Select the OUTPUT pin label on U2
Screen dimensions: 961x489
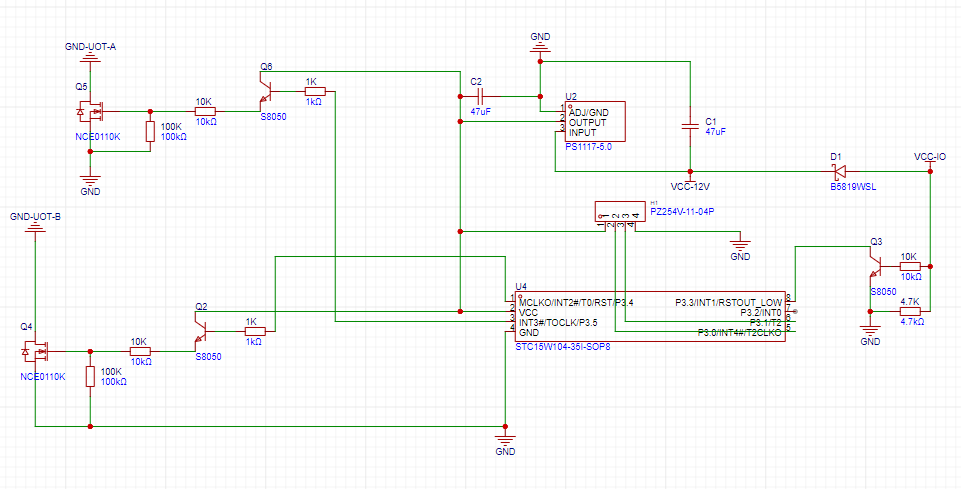coord(587,123)
